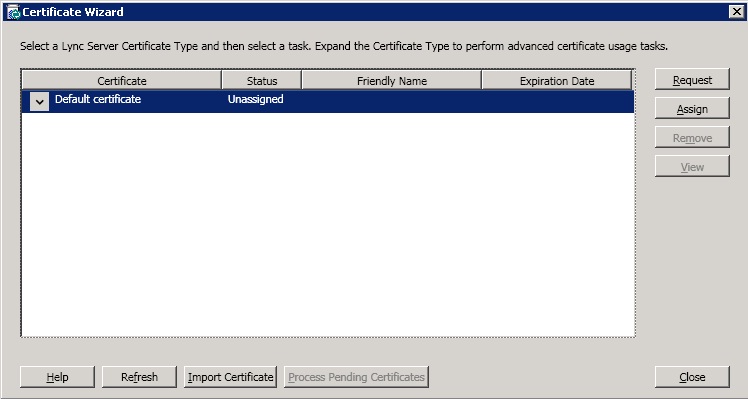The image size is (748, 399).
Task: Click the Expiration Date column header
Action: [x=557, y=80]
